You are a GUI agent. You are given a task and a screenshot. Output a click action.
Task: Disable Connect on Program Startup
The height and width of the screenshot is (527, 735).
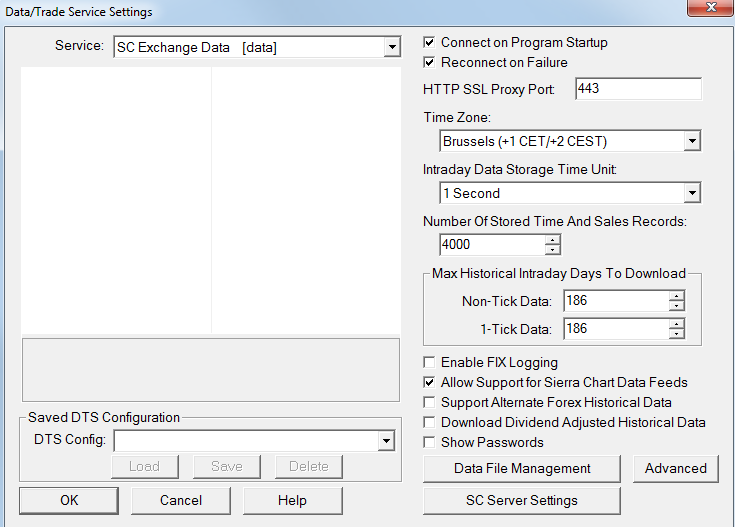429,43
